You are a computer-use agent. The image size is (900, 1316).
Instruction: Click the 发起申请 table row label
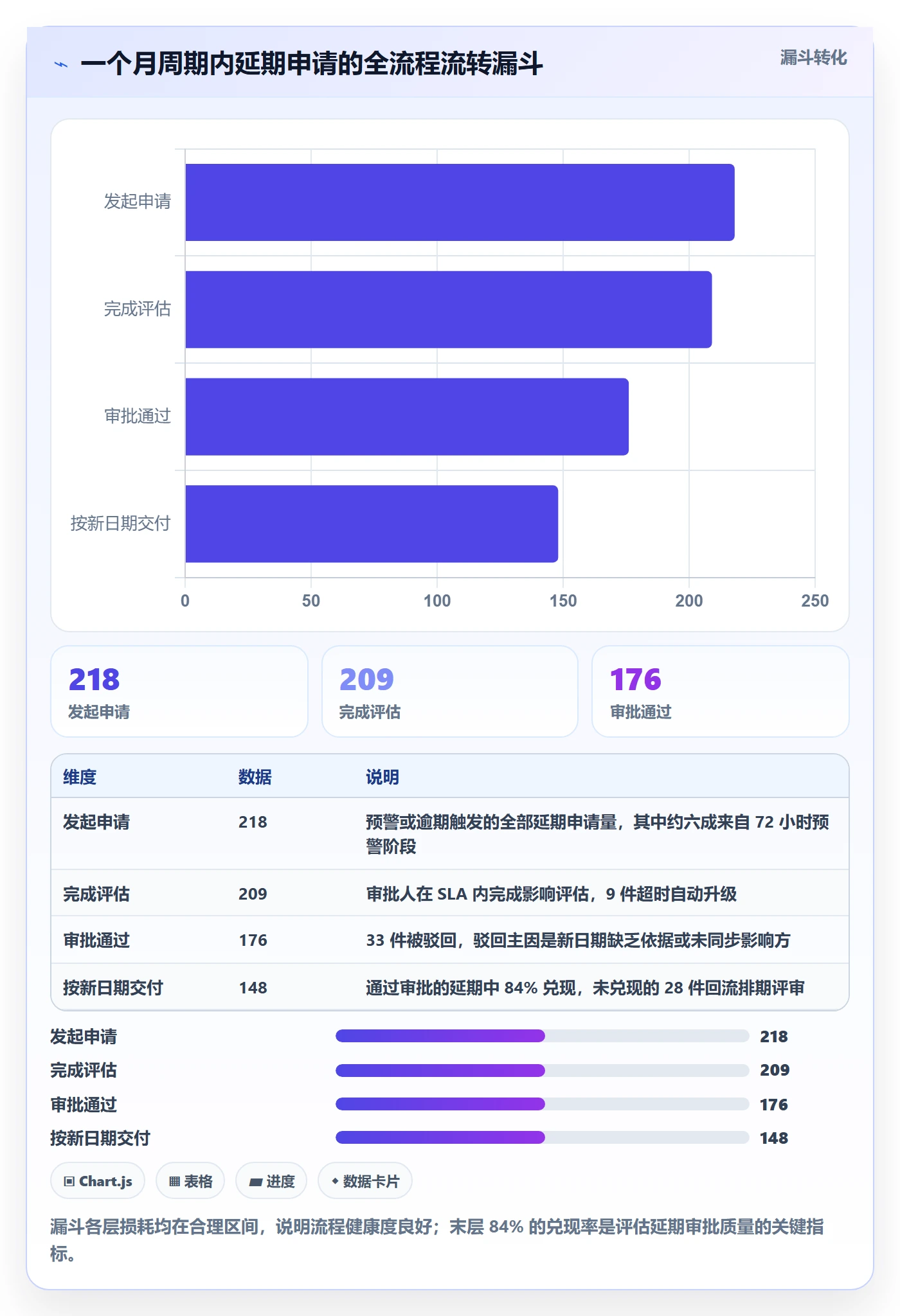pos(96,822)
